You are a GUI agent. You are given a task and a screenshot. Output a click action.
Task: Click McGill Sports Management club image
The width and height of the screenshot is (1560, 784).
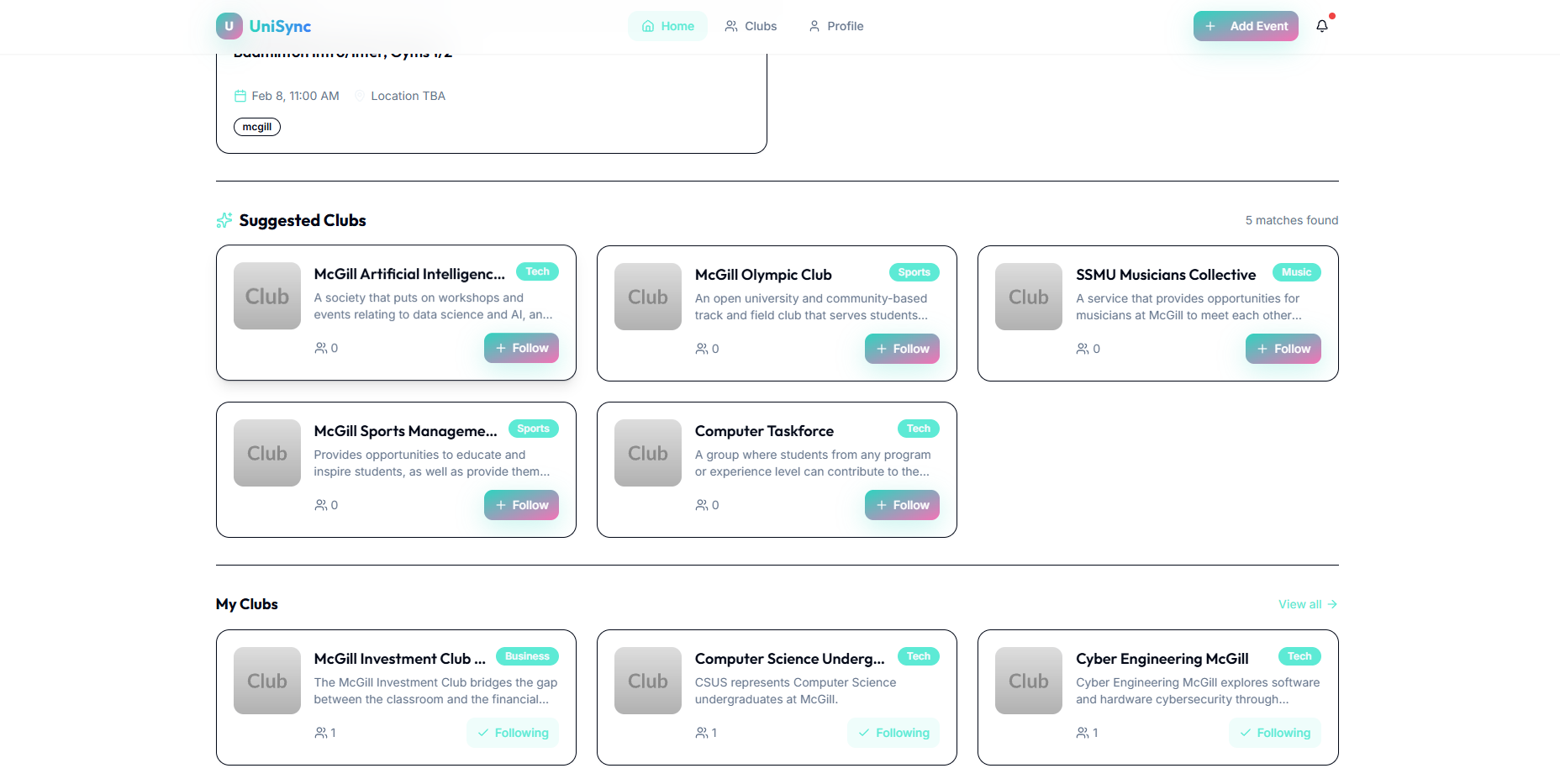coord(267,453)
